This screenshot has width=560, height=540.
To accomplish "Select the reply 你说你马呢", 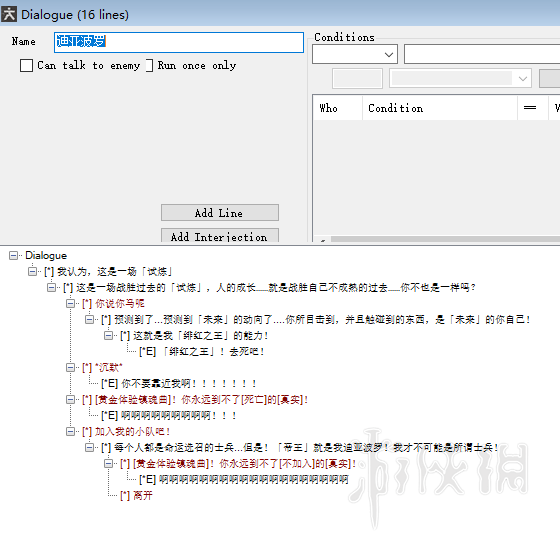I will pos(113,304).
